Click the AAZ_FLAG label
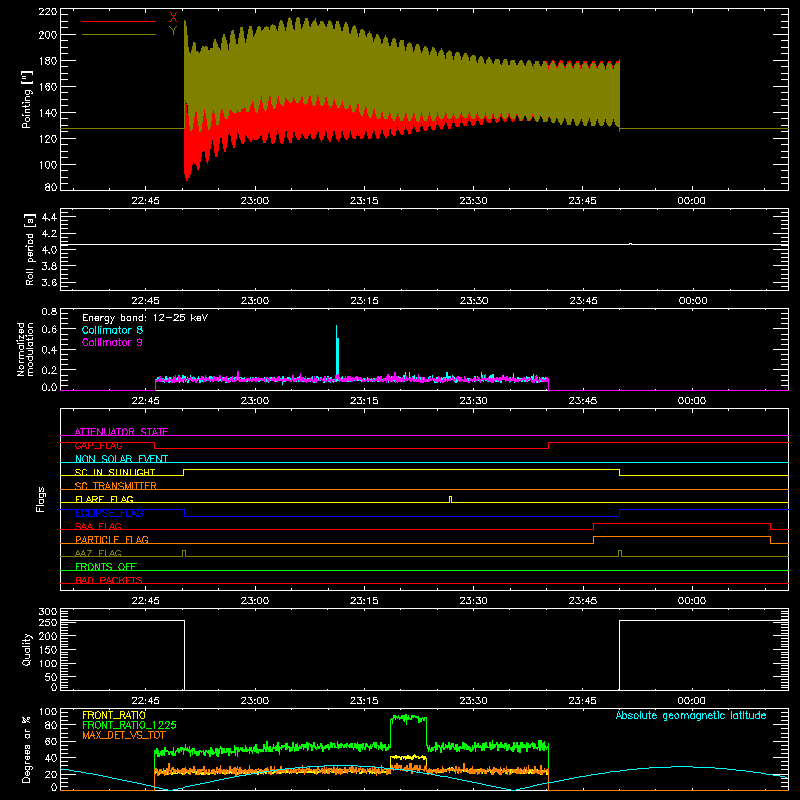800x800 pixels. click(98, 554)
